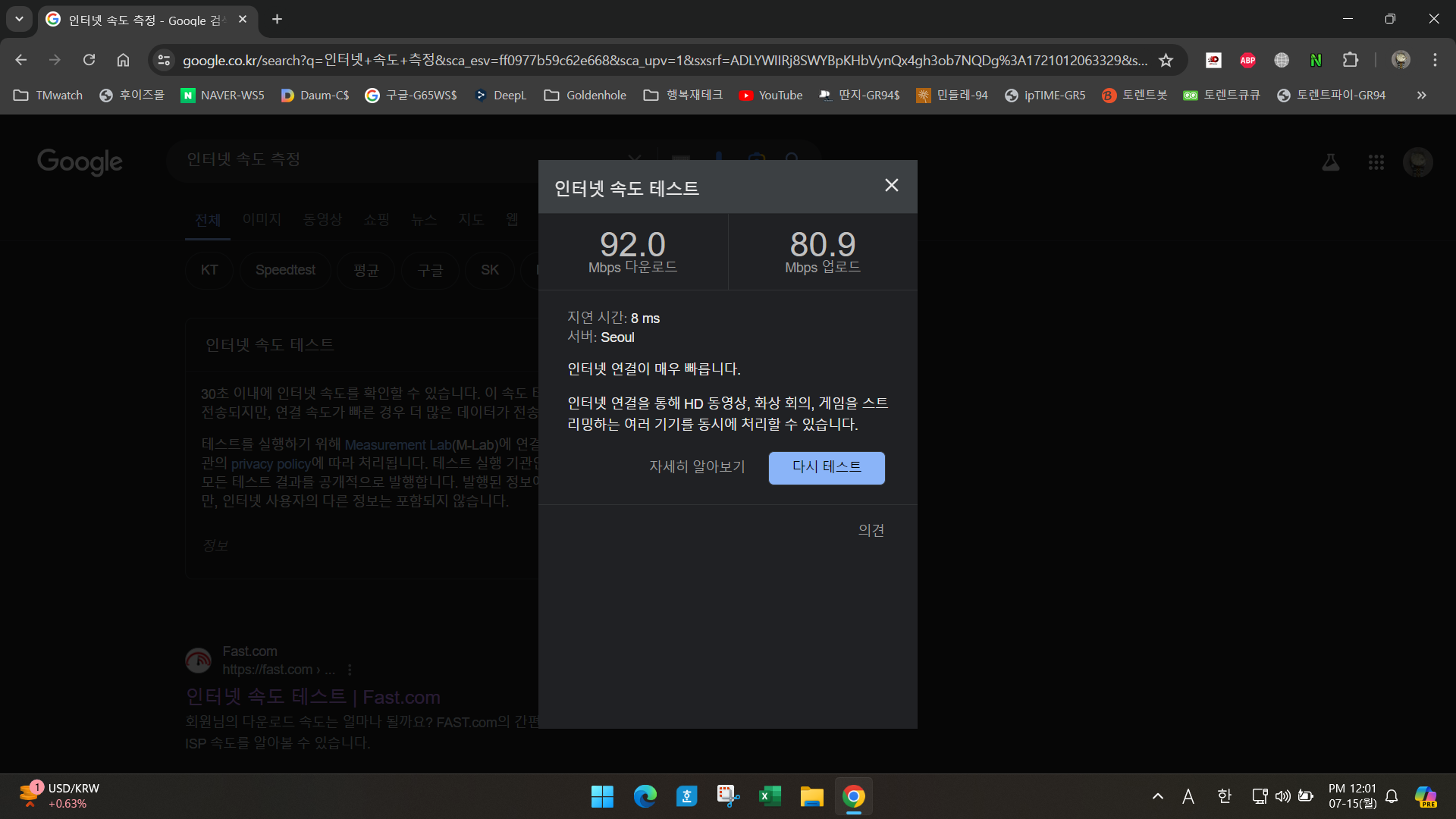
Task: Open the Measurement Lab link
Action: pyautogui.click(x=398, y=445)
